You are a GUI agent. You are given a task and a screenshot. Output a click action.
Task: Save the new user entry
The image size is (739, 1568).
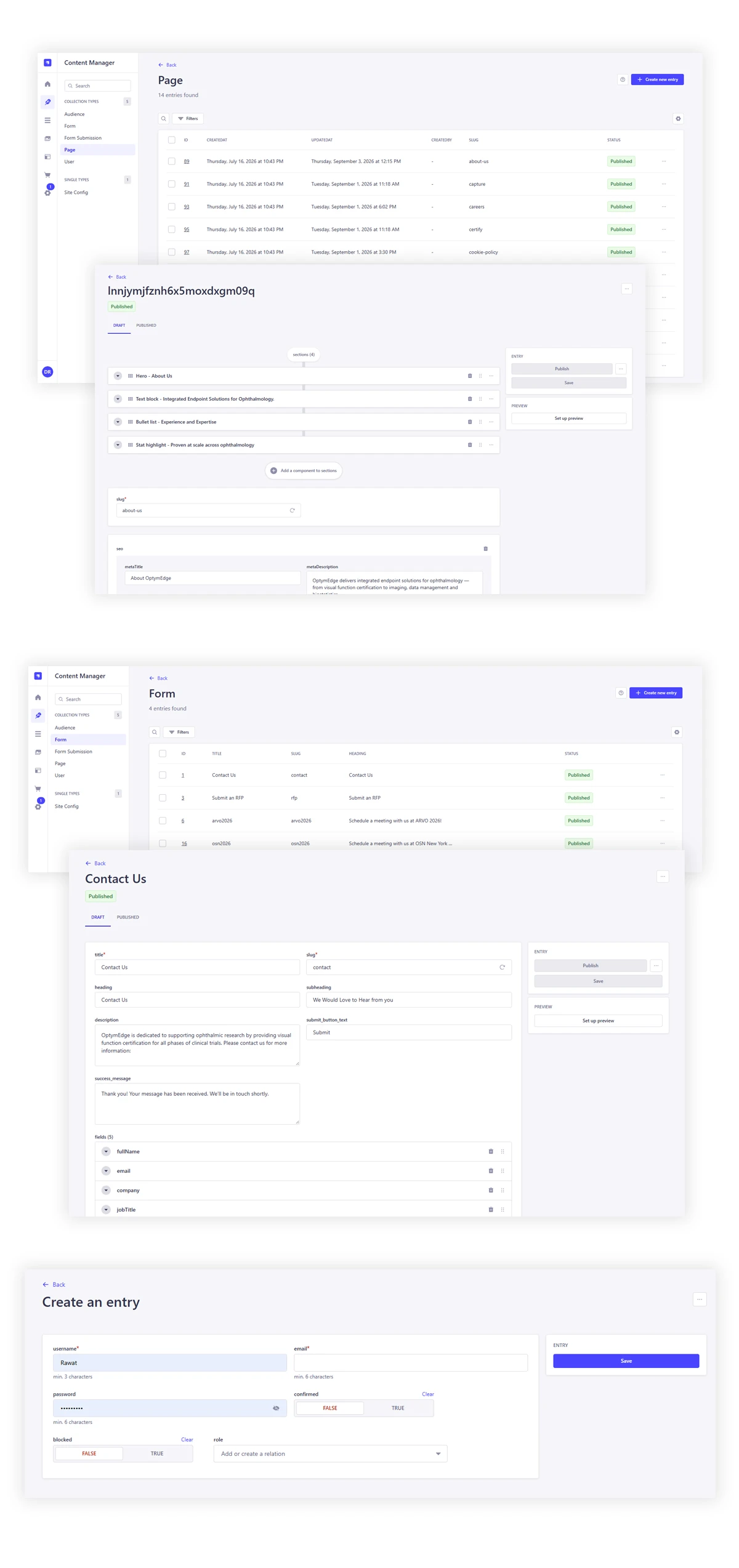[x=626, y=1361]
